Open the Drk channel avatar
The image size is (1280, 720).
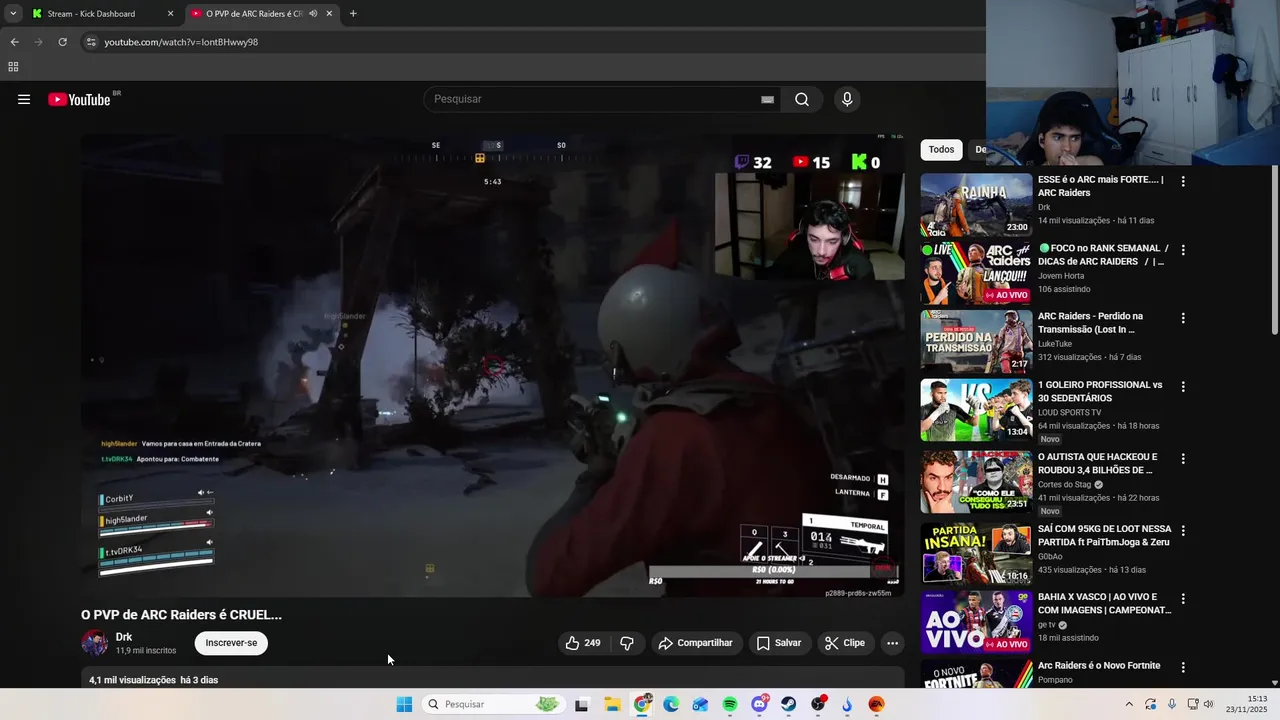pos(95,643)
